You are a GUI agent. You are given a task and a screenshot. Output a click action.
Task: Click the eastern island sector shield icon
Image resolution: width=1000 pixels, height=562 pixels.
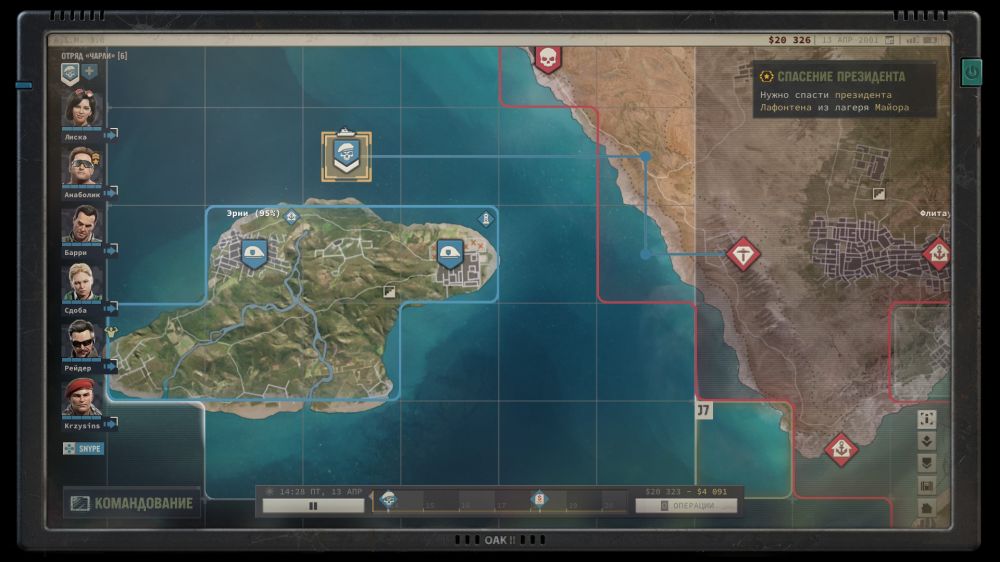(x=450, y=254)
